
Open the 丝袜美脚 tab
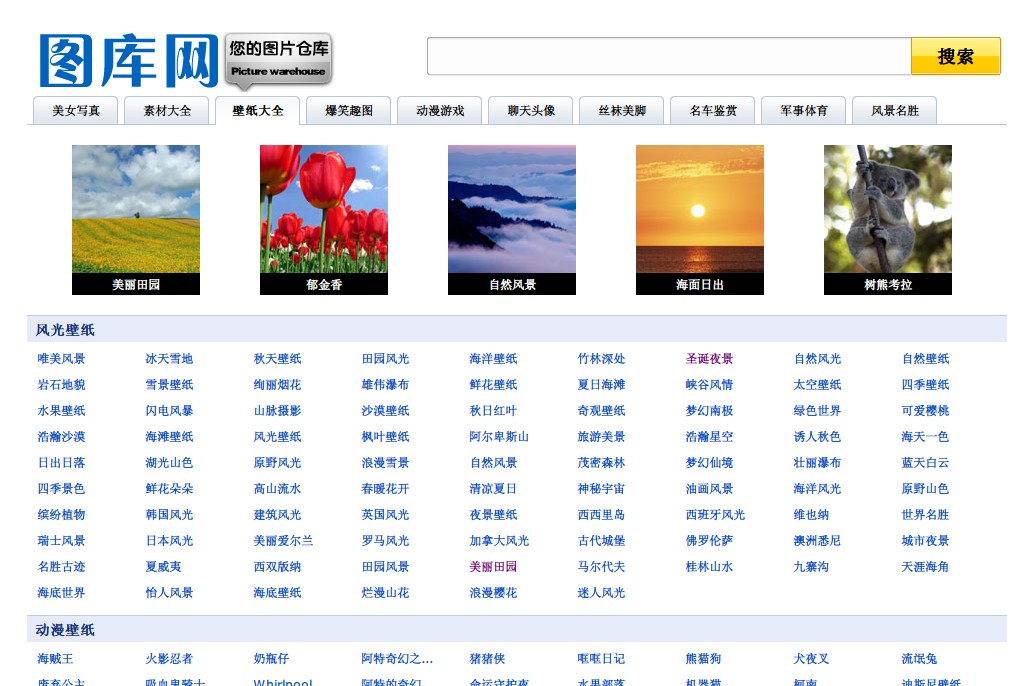tap(622, 110)
